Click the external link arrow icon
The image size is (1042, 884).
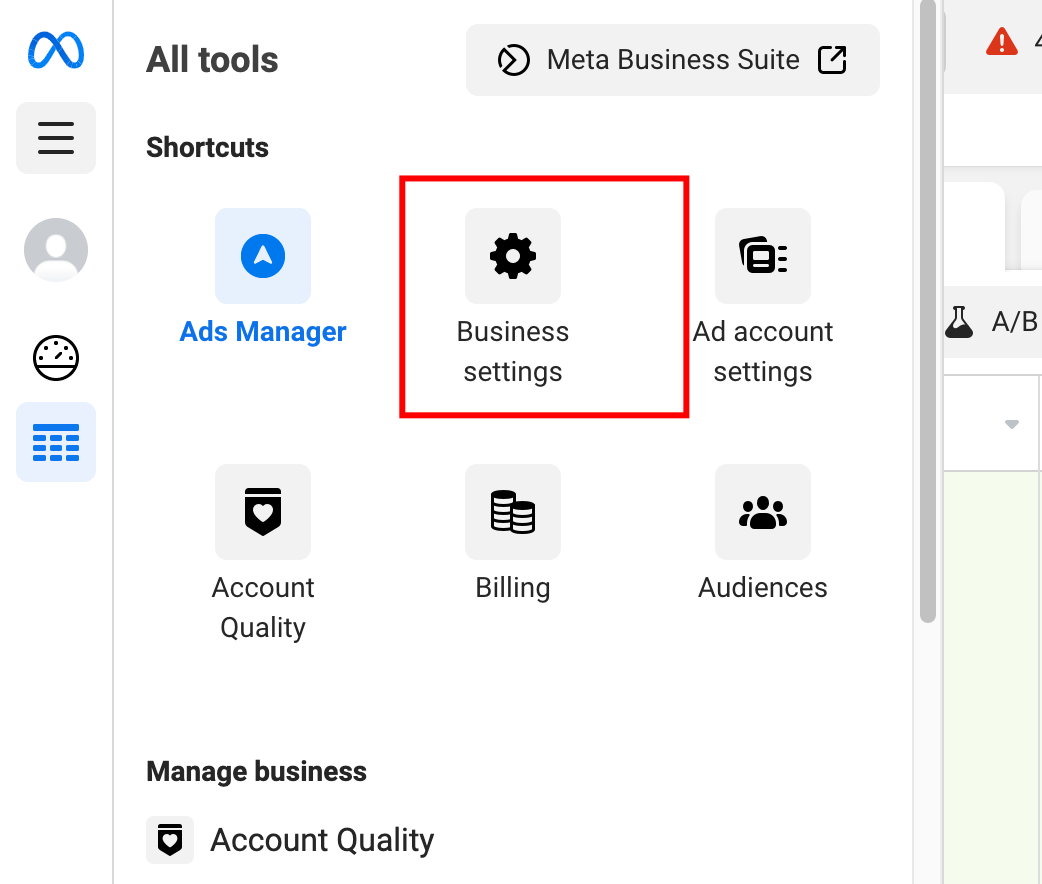832,60
